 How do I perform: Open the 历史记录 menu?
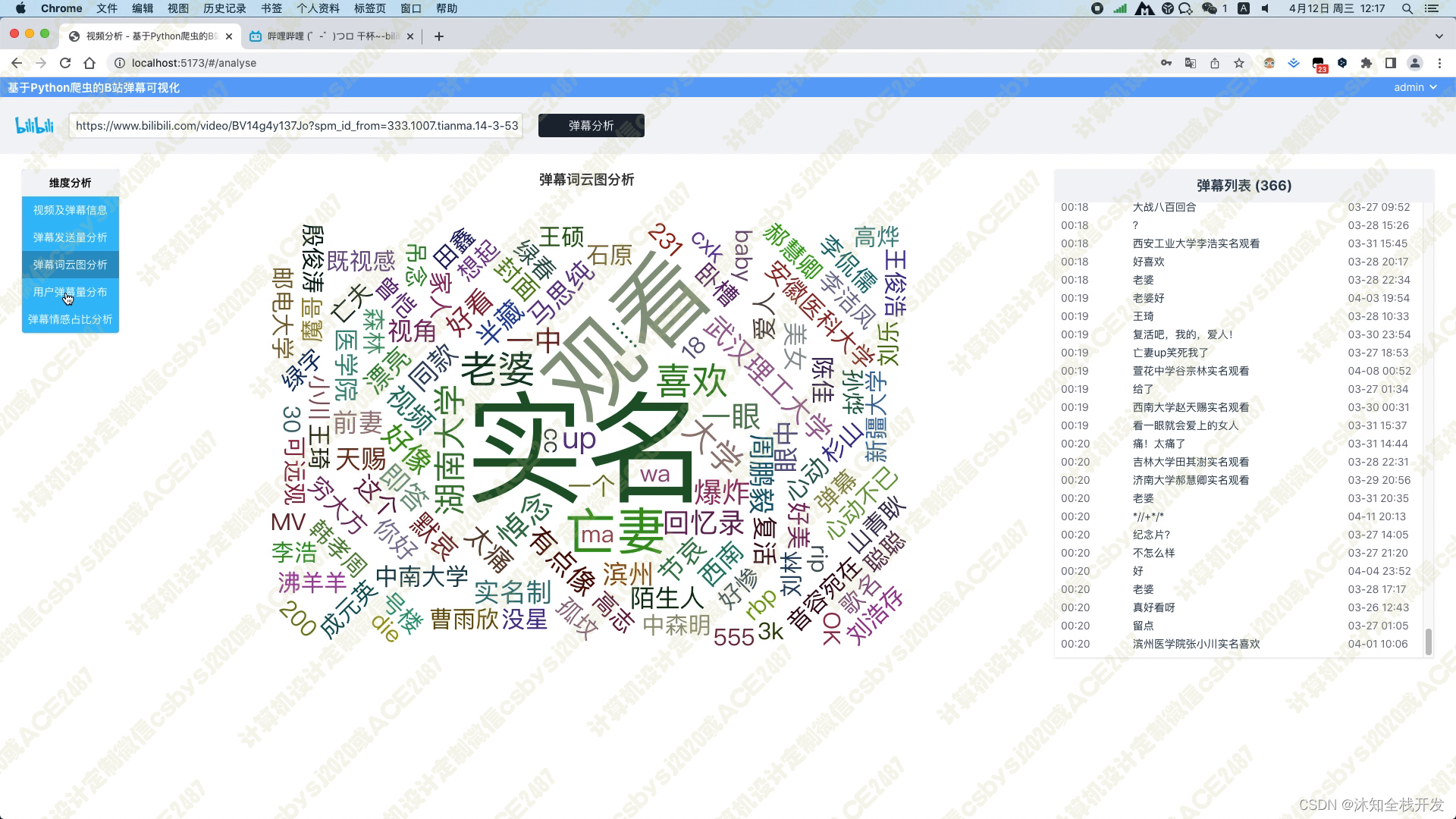pyautogui.click(x=224, y=8)
